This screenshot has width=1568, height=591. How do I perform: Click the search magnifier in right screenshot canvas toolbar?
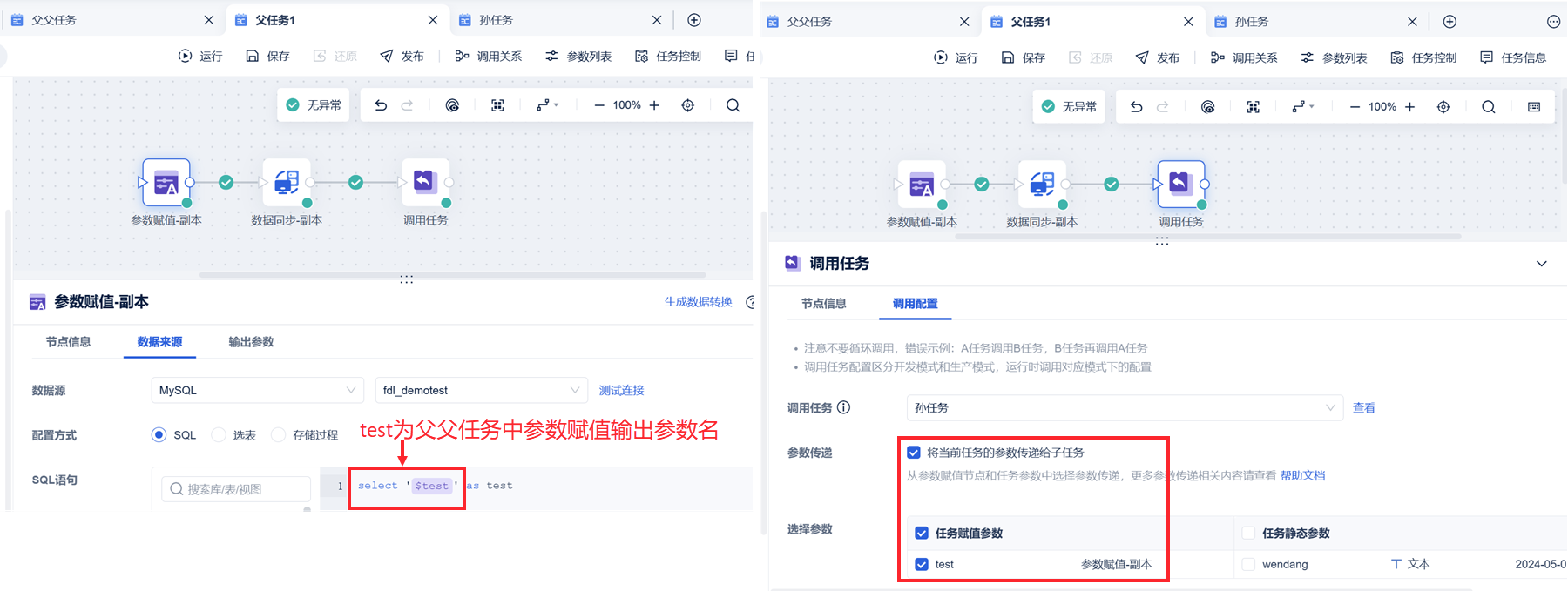tap(1489, 107)
